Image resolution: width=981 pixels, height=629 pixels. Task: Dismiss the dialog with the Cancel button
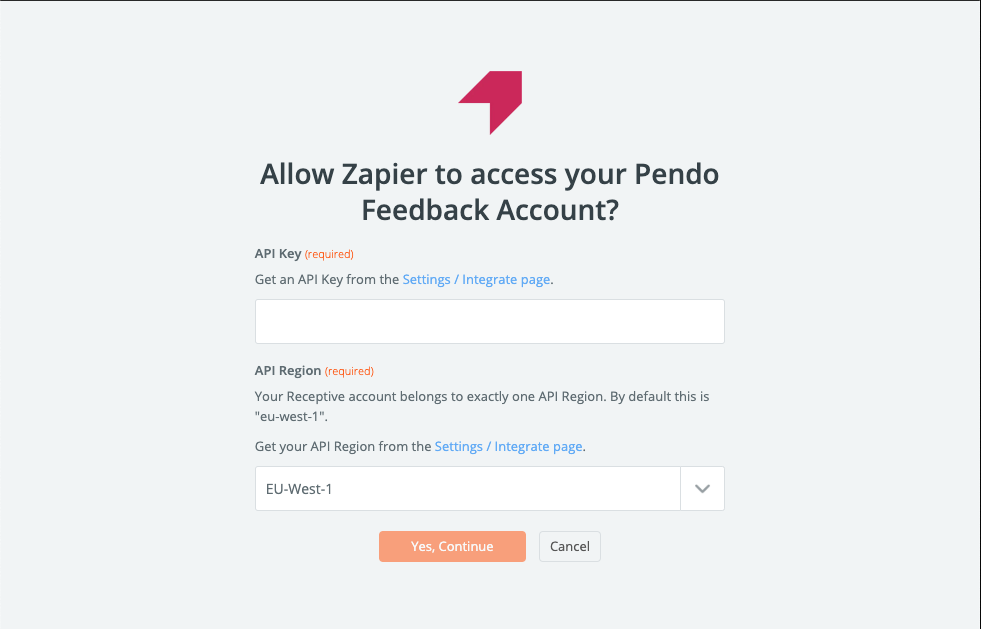click(570, 546)
